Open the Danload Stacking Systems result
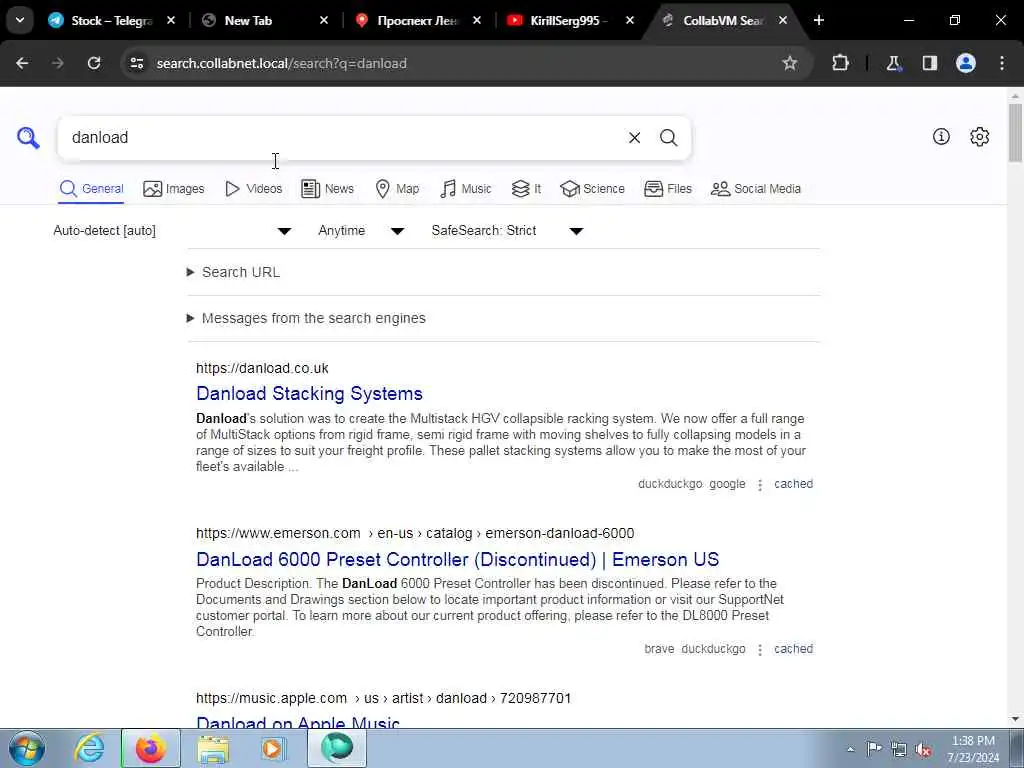This screenshot has width=1024, height=768. pyautogui.click(x=310, y=394)
